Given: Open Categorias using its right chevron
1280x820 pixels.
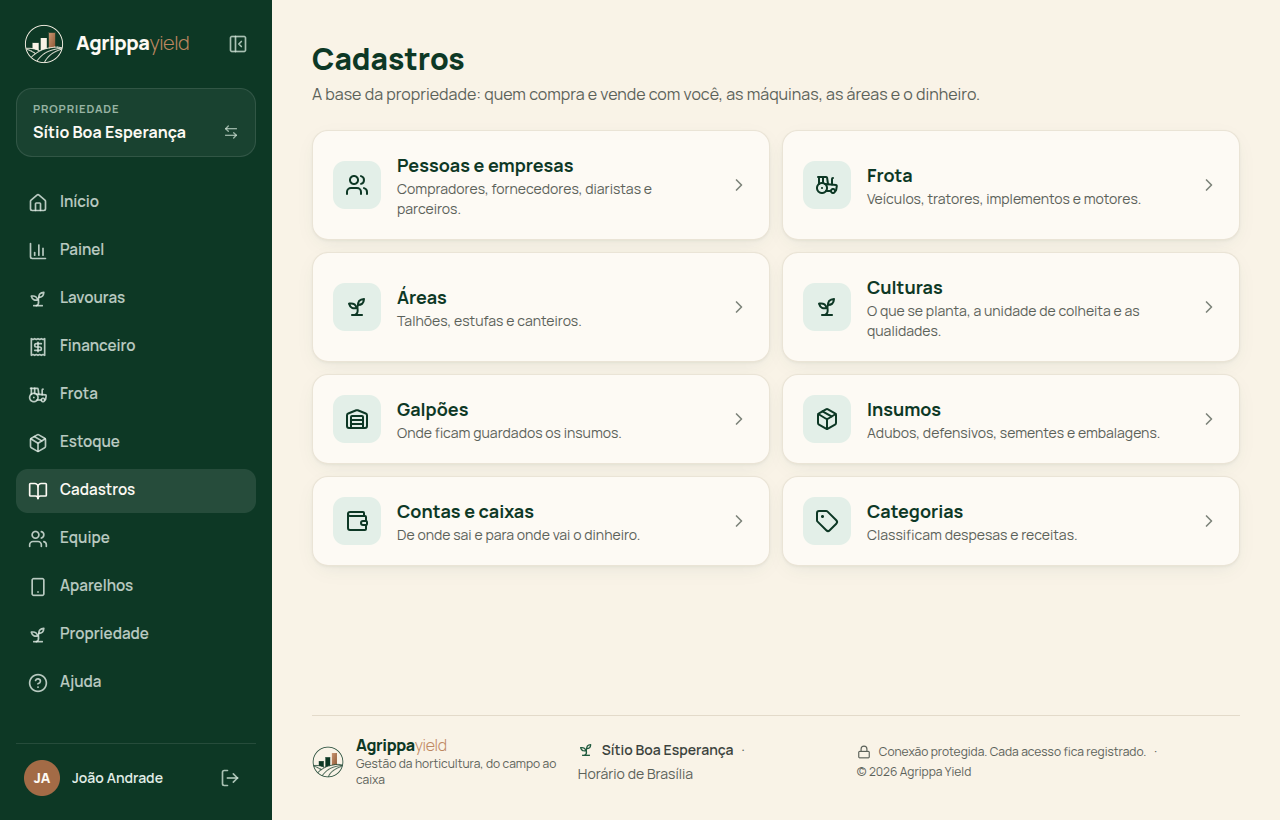Looking at the screenshot, I should tap(1209, 521).
